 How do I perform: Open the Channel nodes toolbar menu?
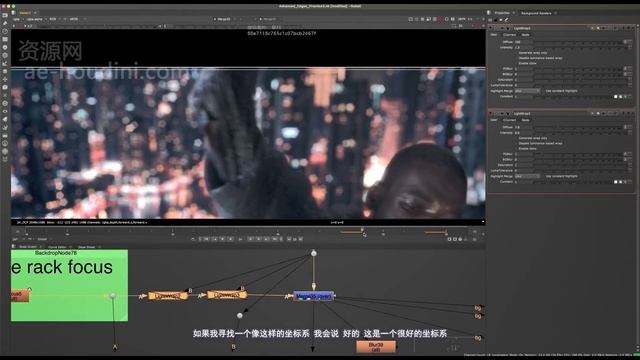(5, 39)
